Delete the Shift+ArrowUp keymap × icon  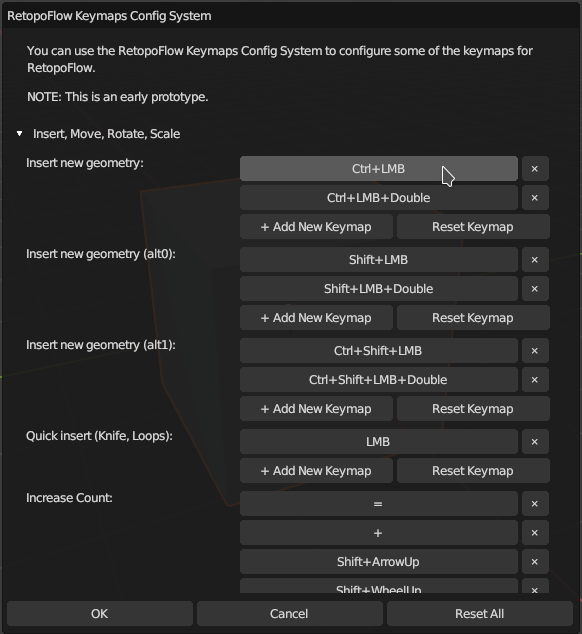(x=535, y=562)
